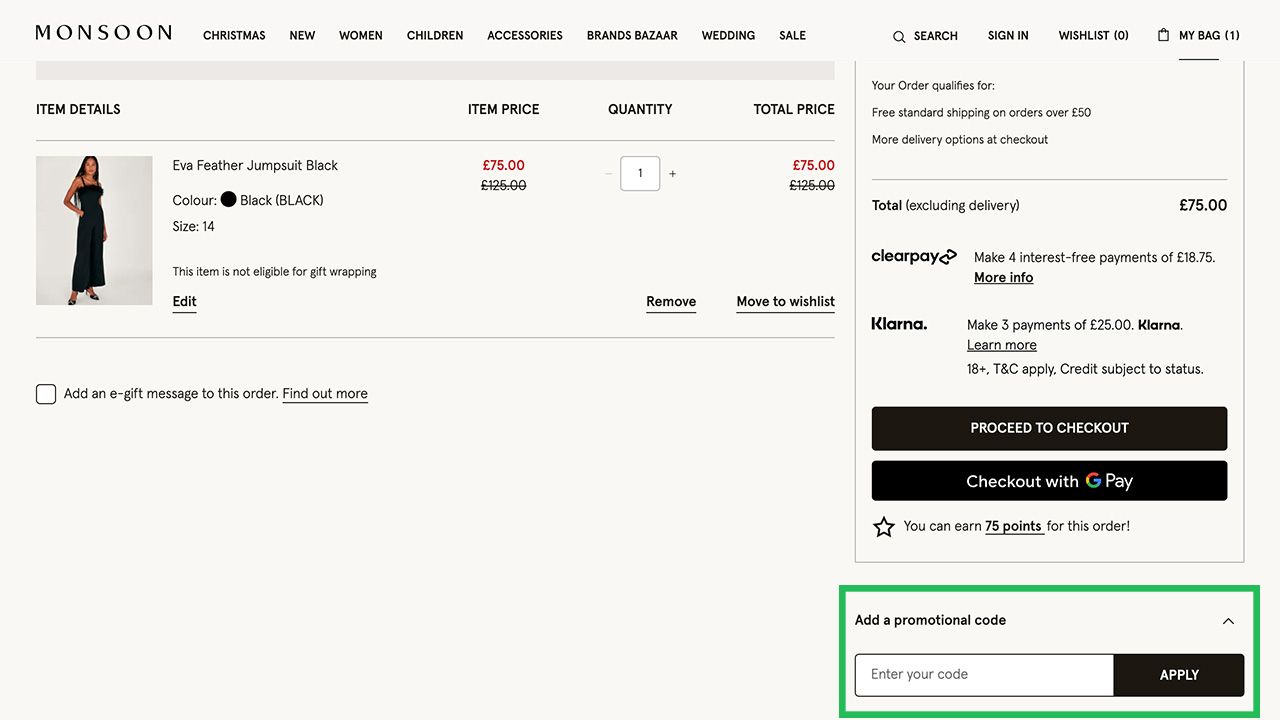Click the Klarna logo
This screenshot has width=1280, height=720.
tap(899, 324)
